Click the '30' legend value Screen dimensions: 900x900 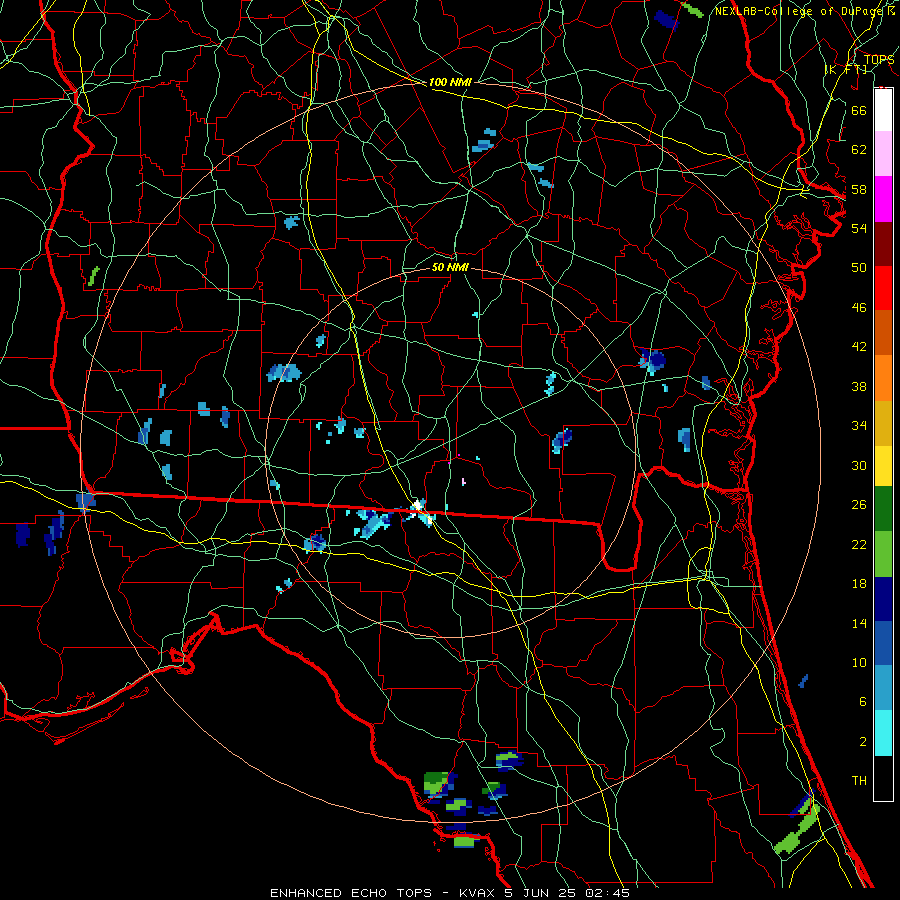859,465
